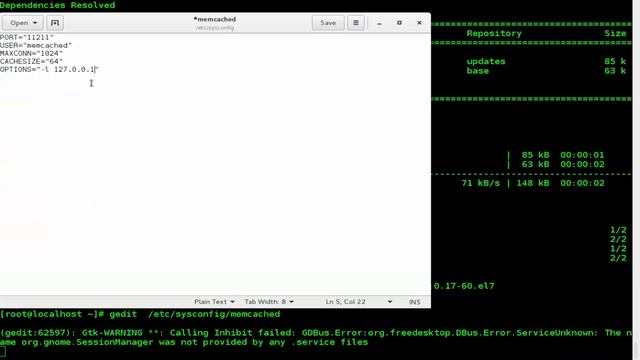Click the terminal cursor prompt block
The width and height of the screenshot is (640, 360).
3,351
